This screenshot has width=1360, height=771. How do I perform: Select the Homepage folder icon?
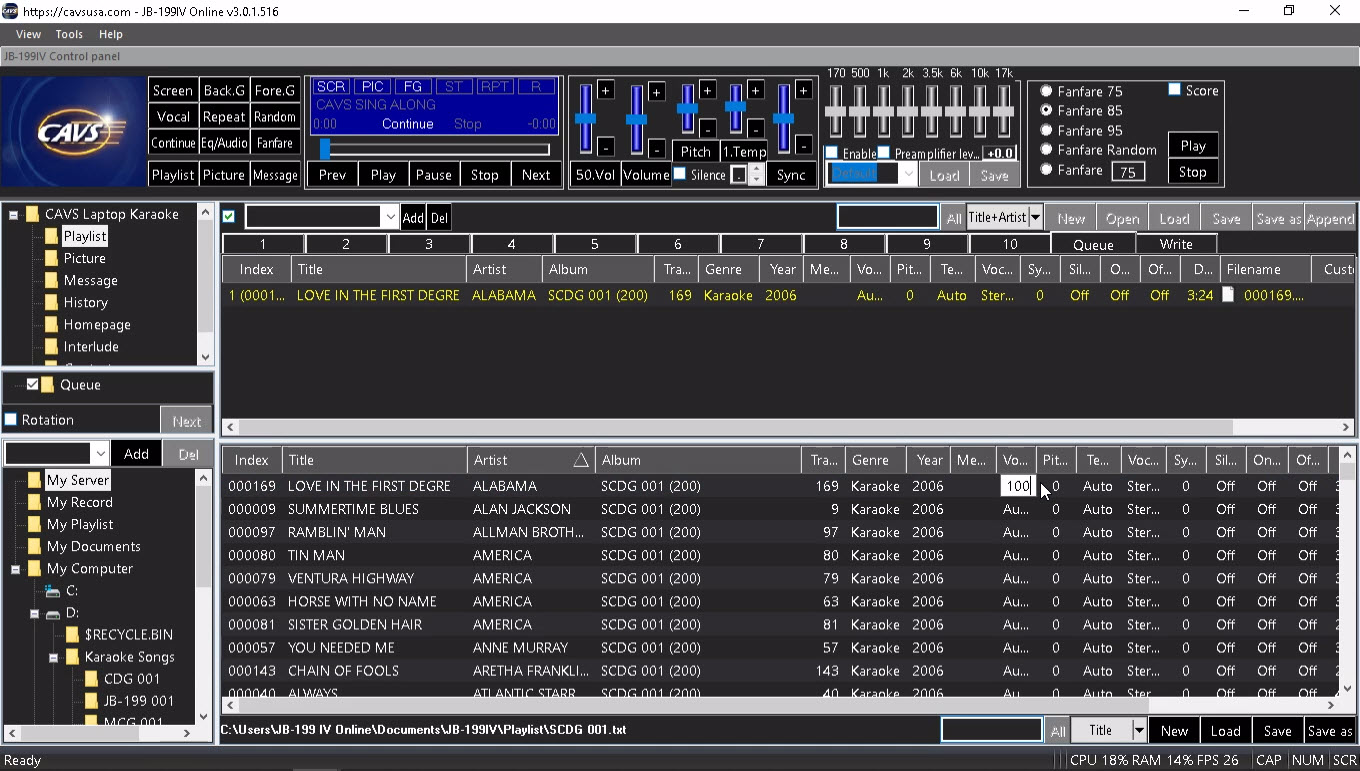click(x=52, y=324)
